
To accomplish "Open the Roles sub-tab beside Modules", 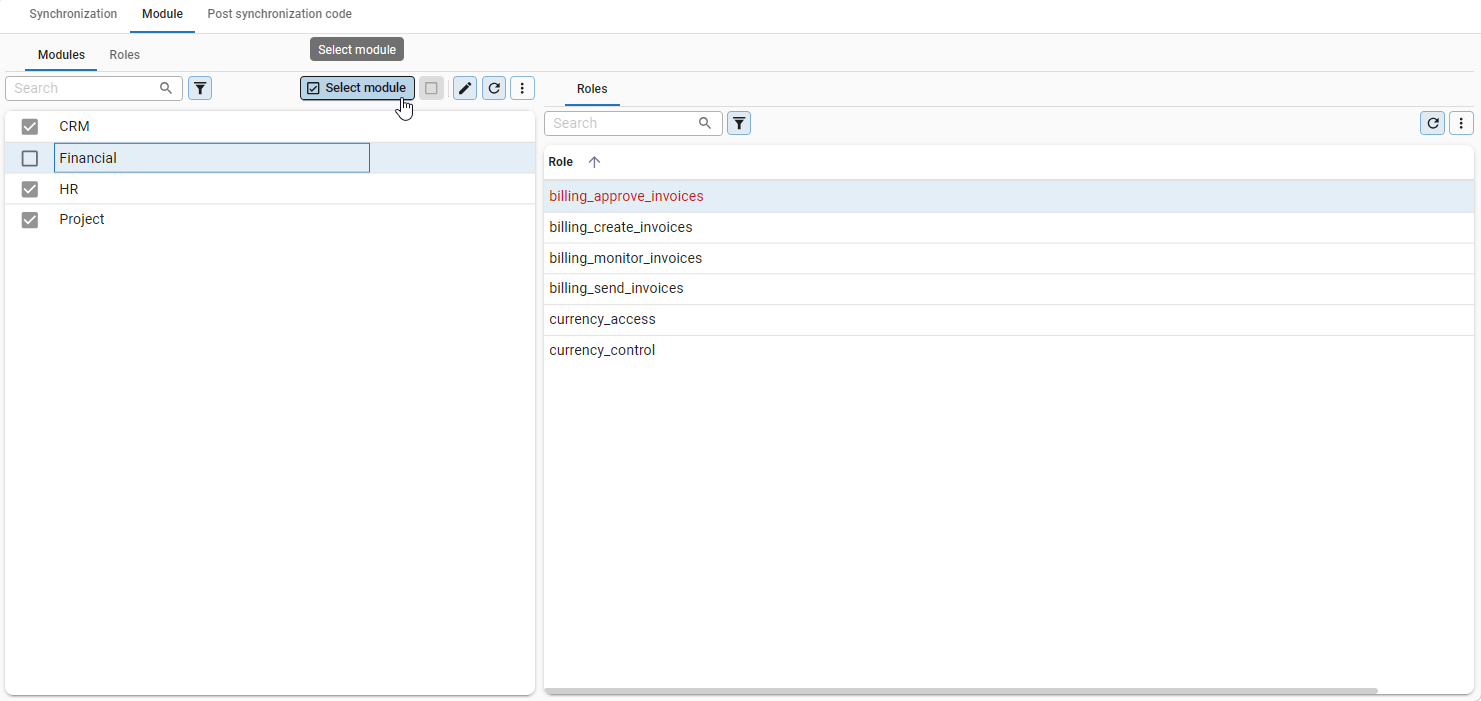I will [x=124, y=55].
